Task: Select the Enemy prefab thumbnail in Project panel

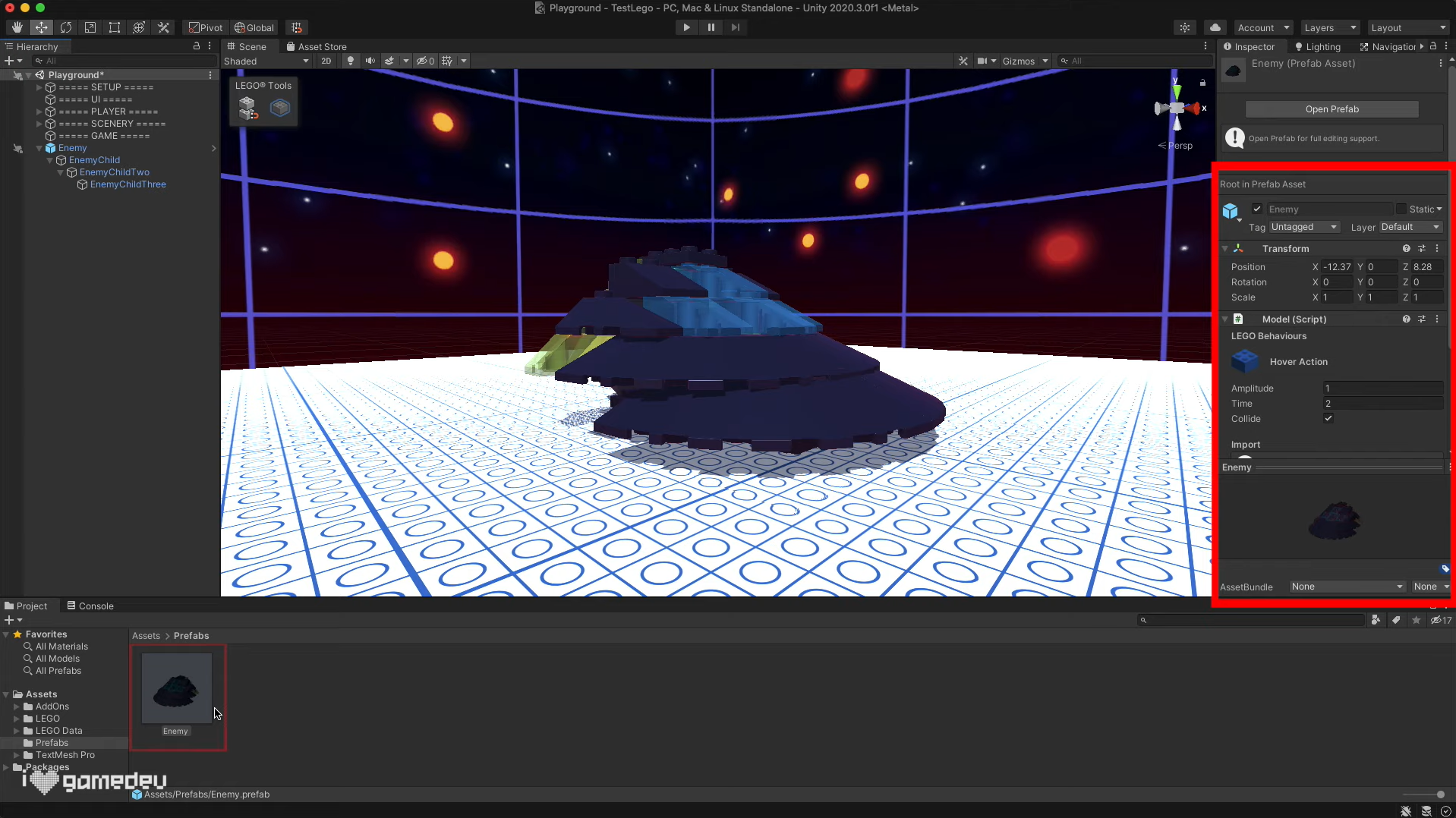Action: (x=176, y=687)
